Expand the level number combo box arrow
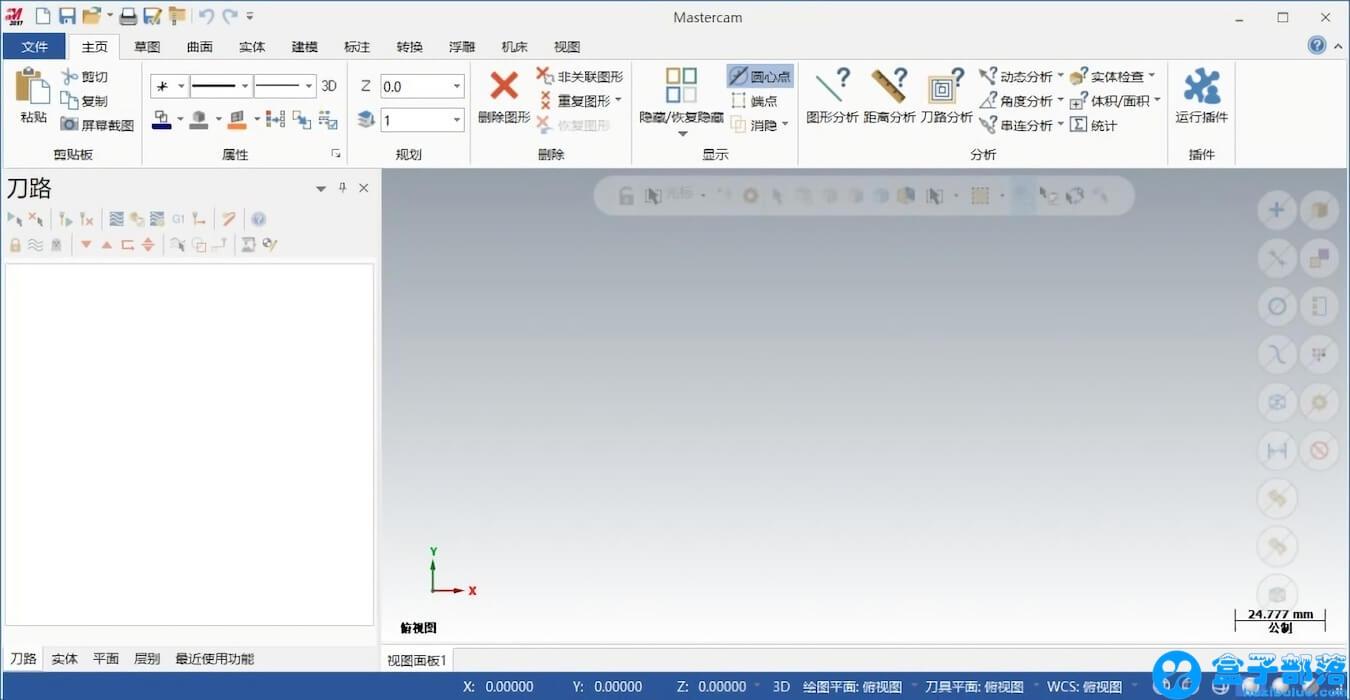Screen dimensions: 1350x700 (x=457, y=120)
